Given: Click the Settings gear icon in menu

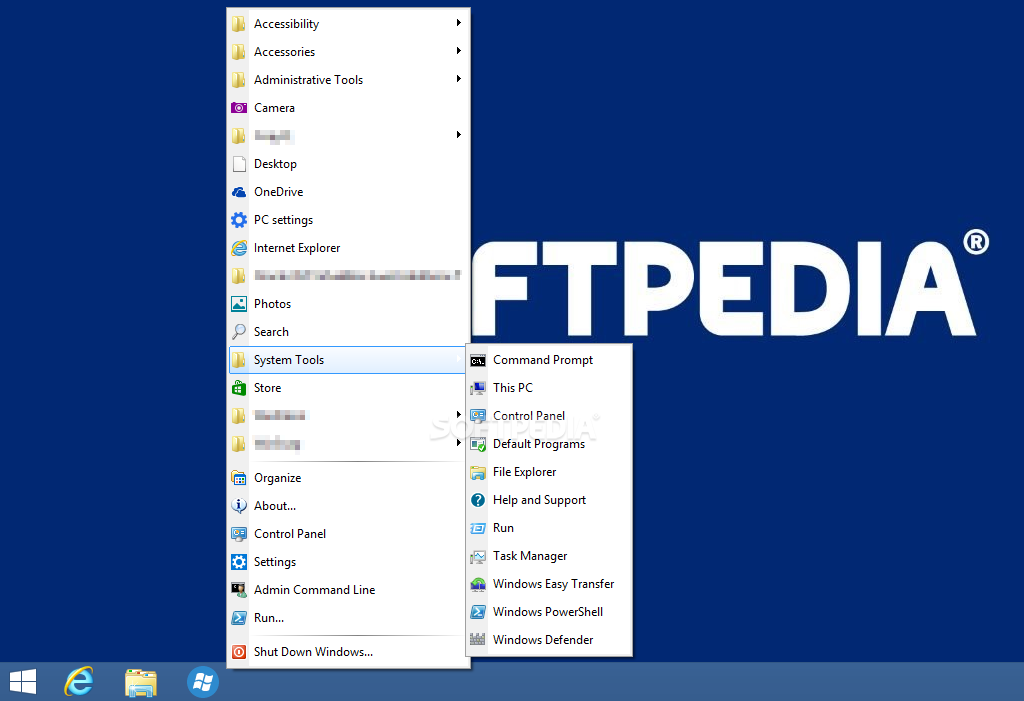Looking at the screenshot, I should click(x=239, y=562).
